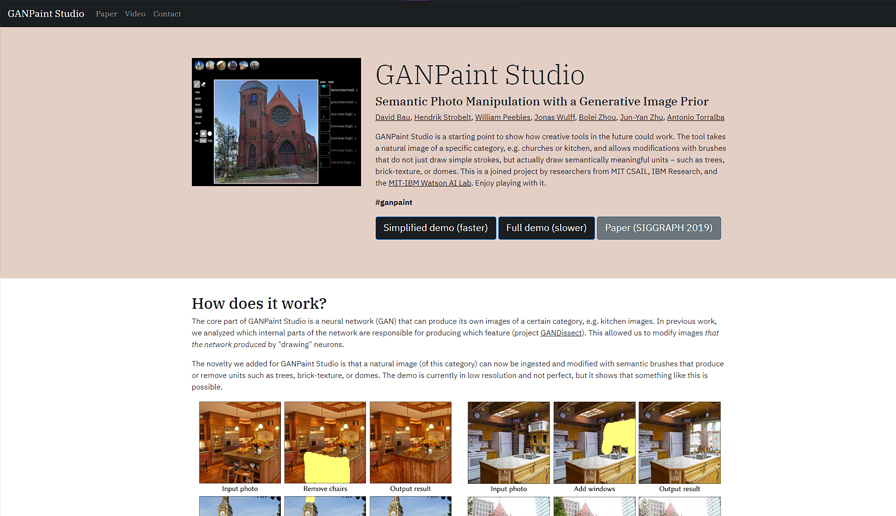The width and height of the screenshot is (896, 516).
Task: Follow the GANDissect project link
Action: (561, 333)
